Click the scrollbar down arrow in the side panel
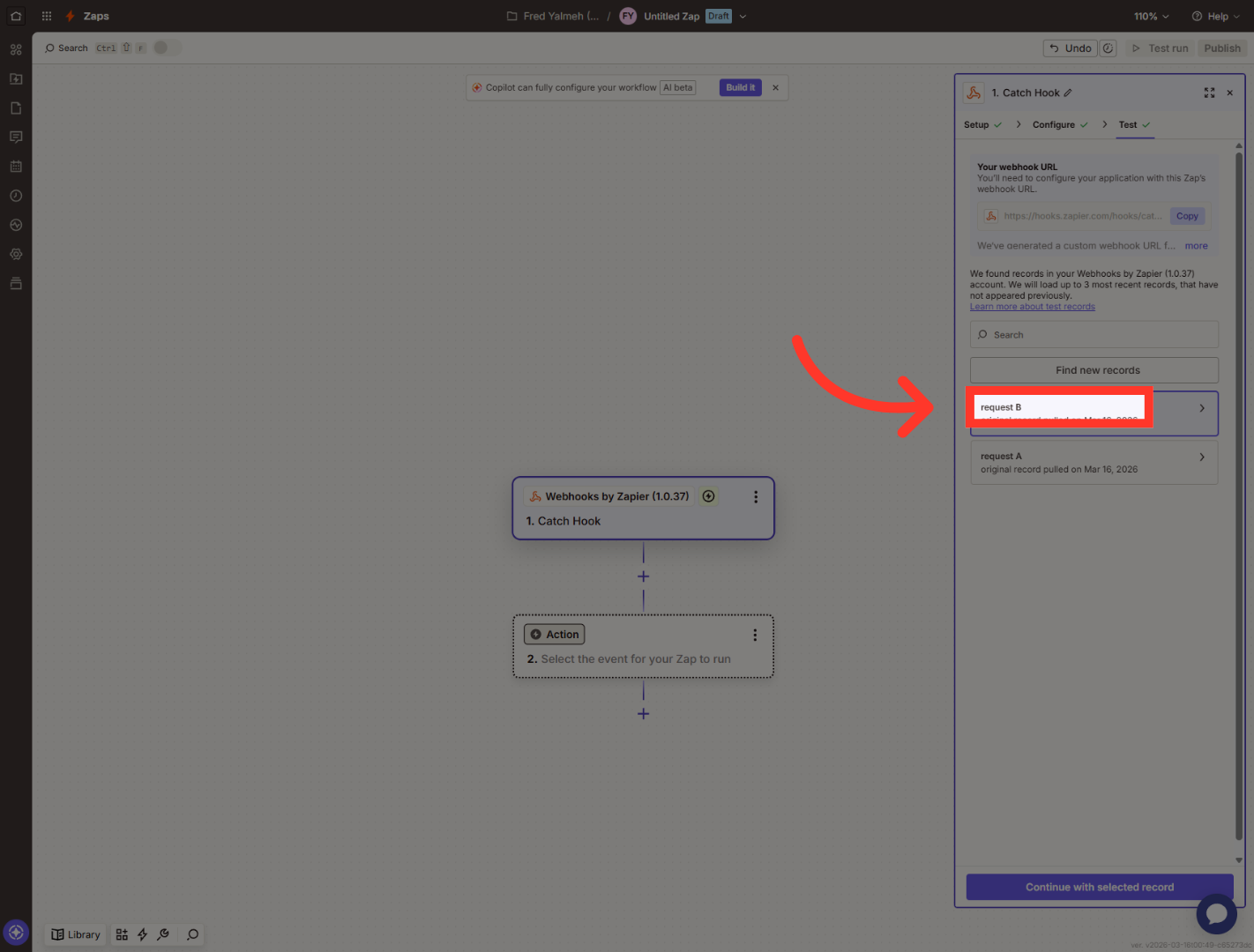The height and width of the screenshot is (952, 1254). tap(1238, 860)
